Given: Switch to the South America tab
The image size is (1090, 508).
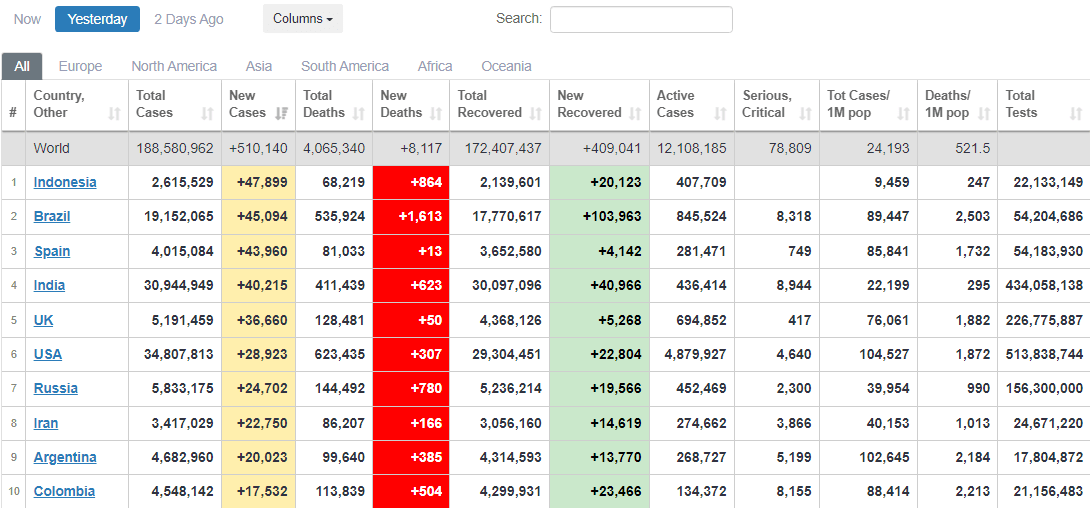Looking at the screenshot, I should point(345,66).
